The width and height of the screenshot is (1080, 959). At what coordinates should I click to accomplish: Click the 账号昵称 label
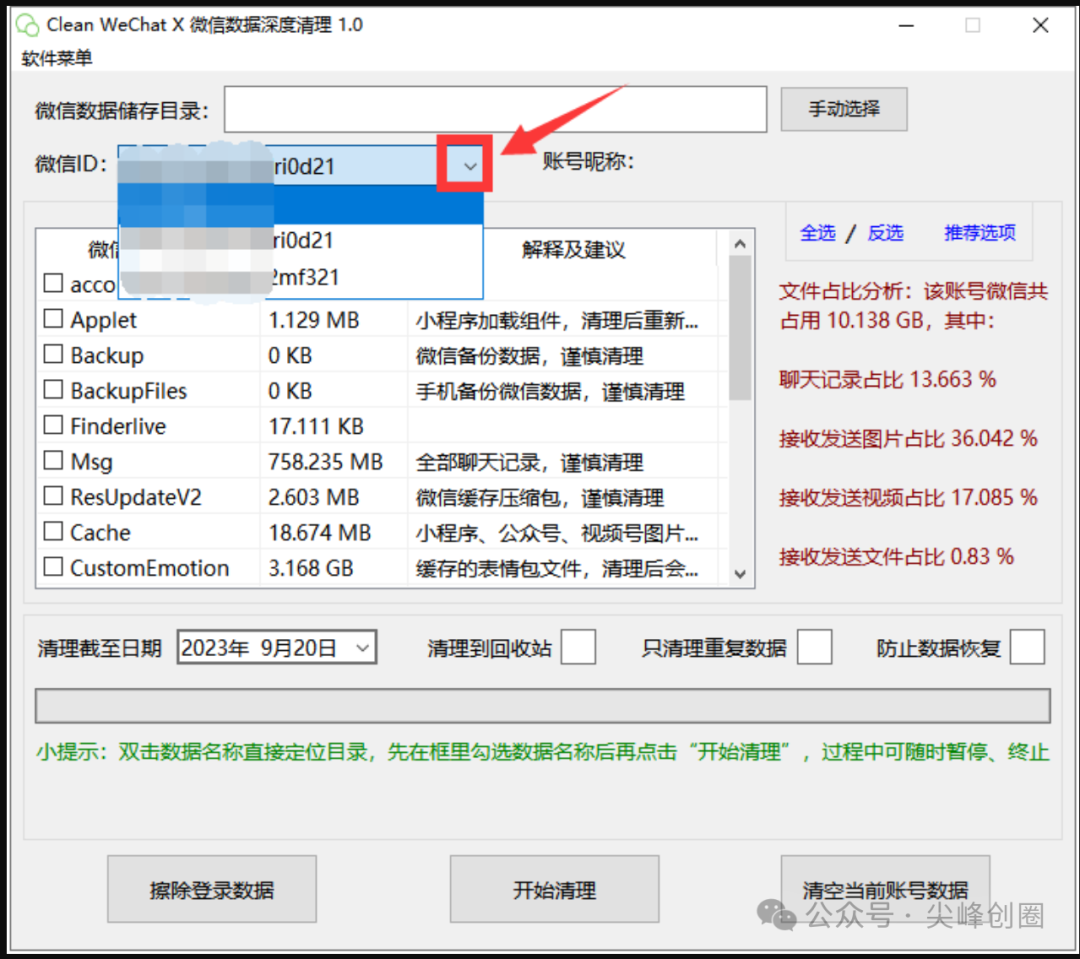pyautogui.click(x=588, y=161)
